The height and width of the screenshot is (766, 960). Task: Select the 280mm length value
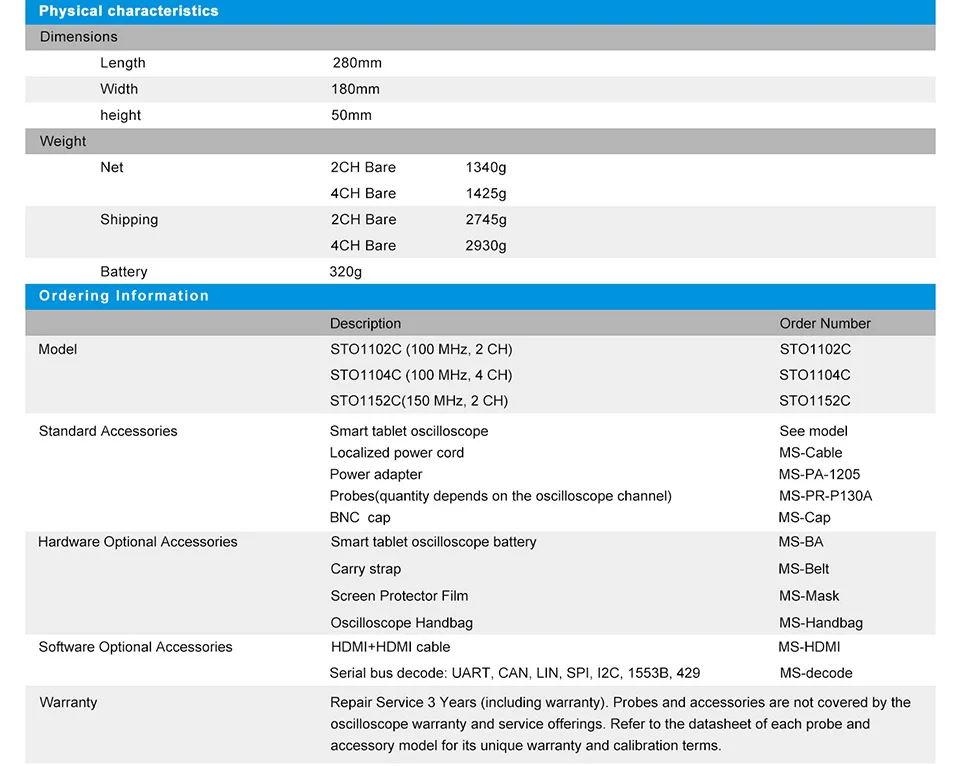(357, 63)
